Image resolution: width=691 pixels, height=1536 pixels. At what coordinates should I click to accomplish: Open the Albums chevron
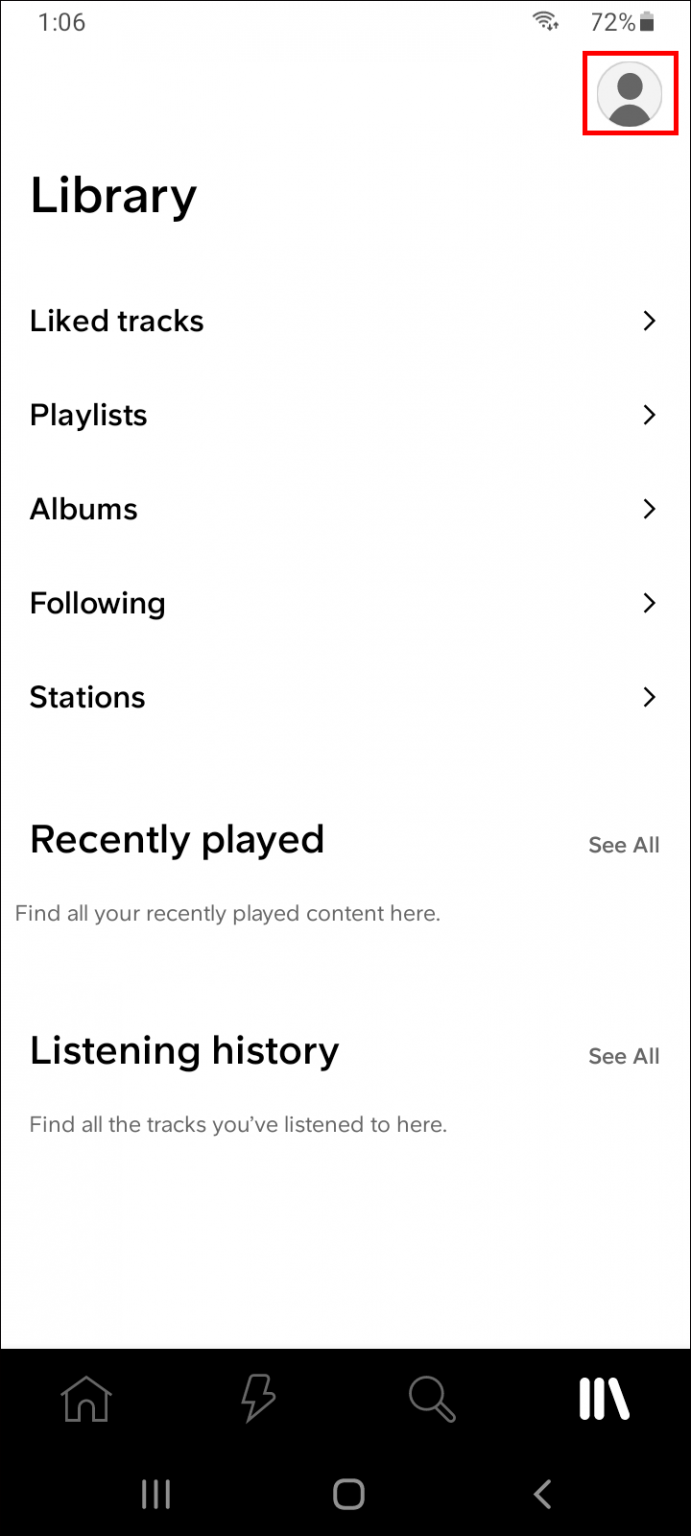click(649, 509)
